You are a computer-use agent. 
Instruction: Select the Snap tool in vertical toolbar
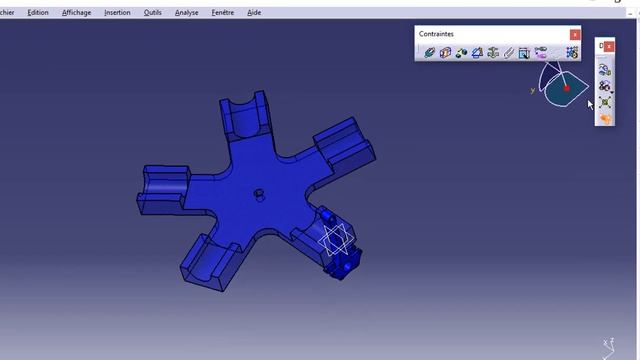pos(604,86)
